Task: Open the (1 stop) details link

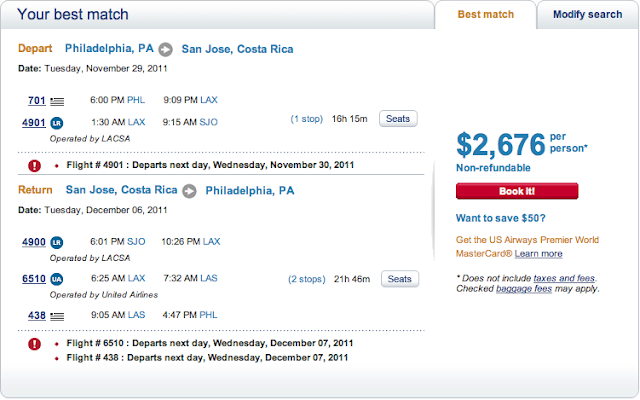Action: pos(306,119)
